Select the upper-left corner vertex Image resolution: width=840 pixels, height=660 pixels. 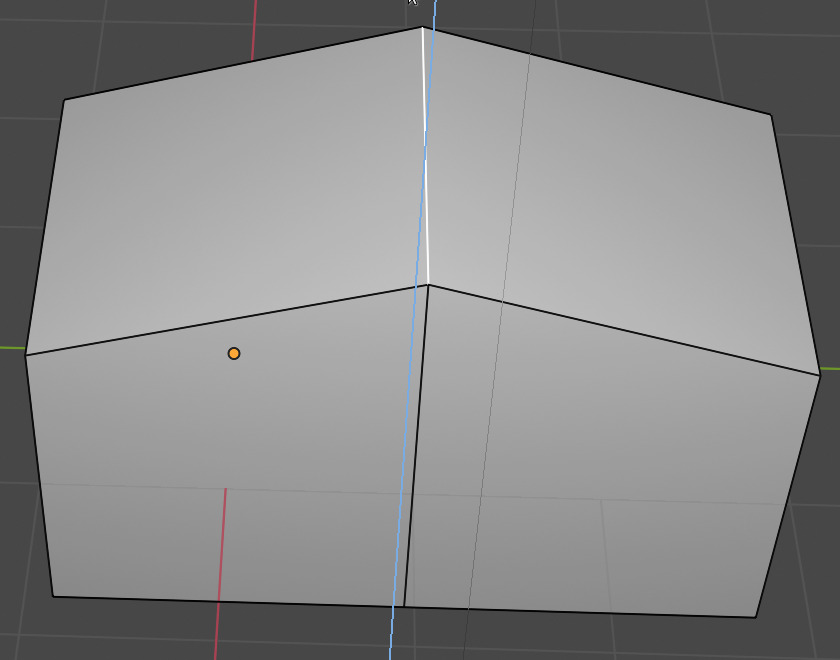coord(65,100)
